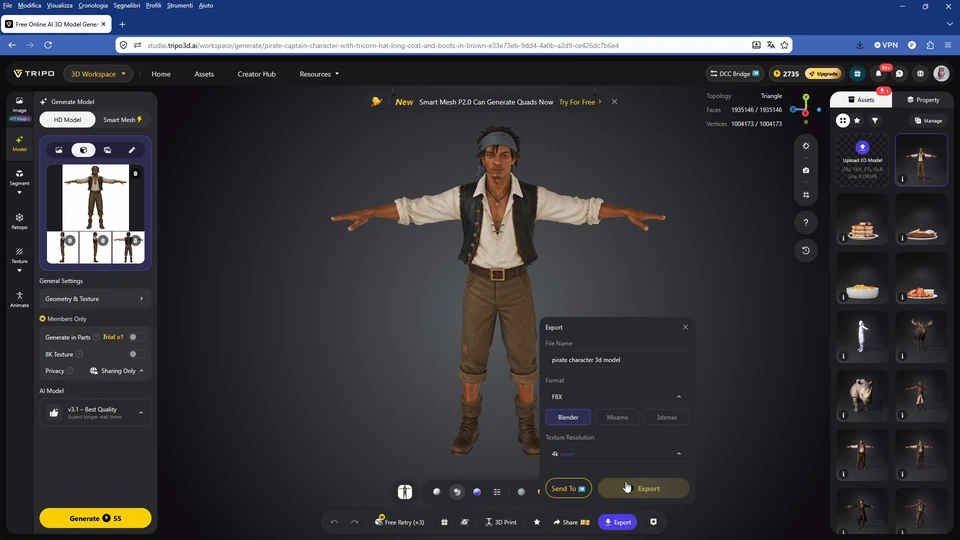Switch to grid view in Assets panel
960x540 pixels.
pos(843,121)
